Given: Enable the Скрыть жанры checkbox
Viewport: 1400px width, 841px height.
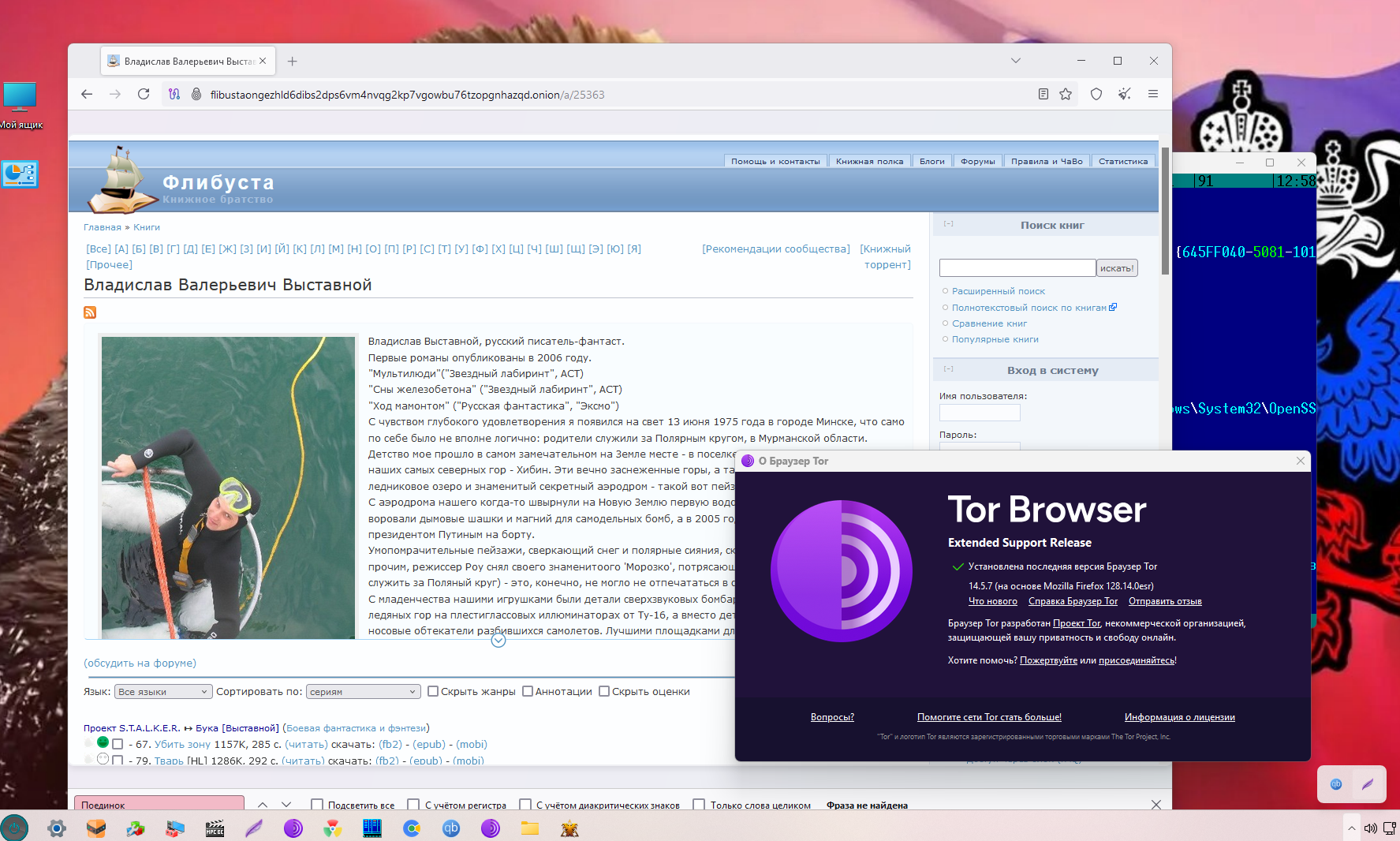Looking at the screenshot, I should [x=433, y=692].
